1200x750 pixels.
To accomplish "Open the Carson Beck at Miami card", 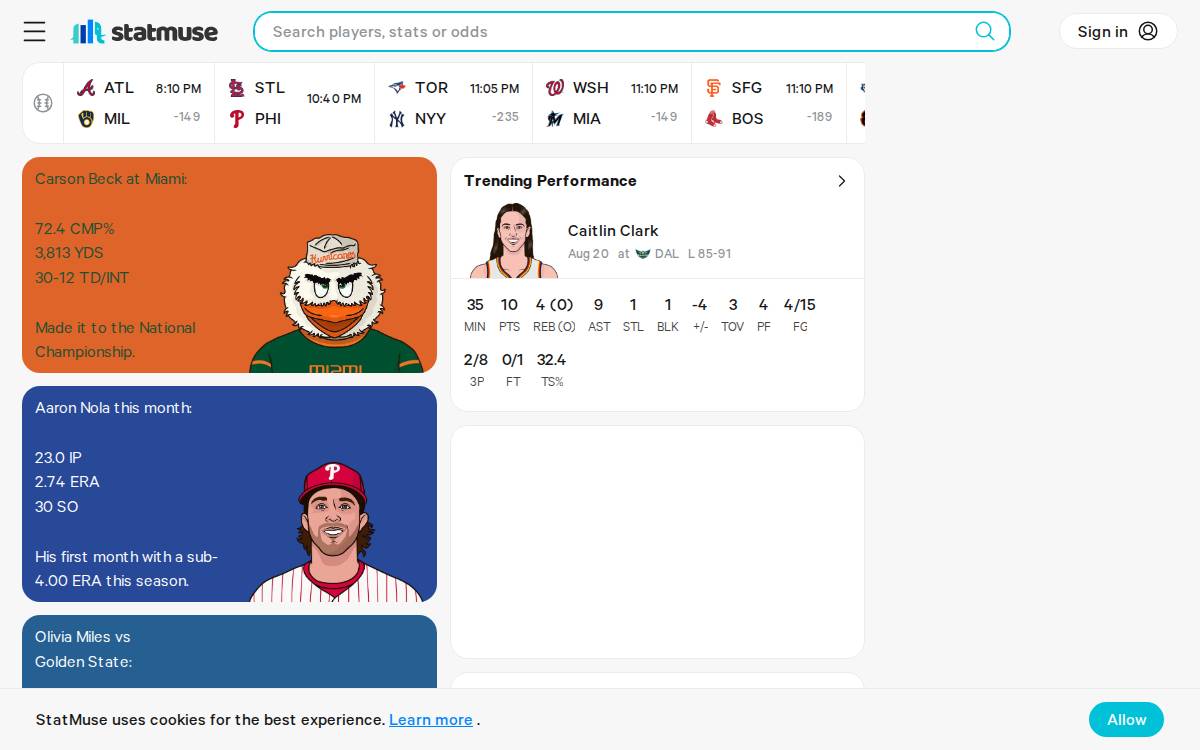I will 229,265.
